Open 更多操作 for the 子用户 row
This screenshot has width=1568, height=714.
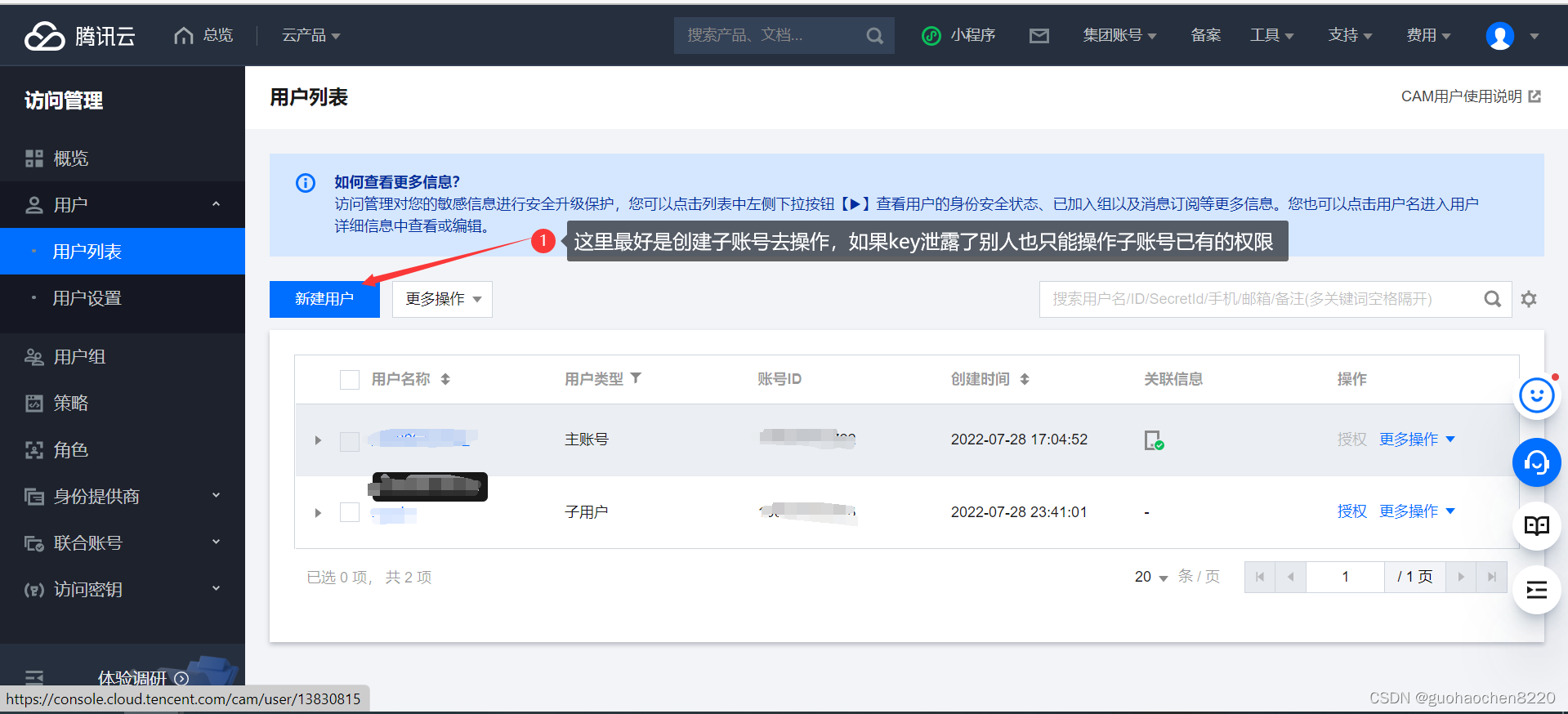[x=1417, y=511]
